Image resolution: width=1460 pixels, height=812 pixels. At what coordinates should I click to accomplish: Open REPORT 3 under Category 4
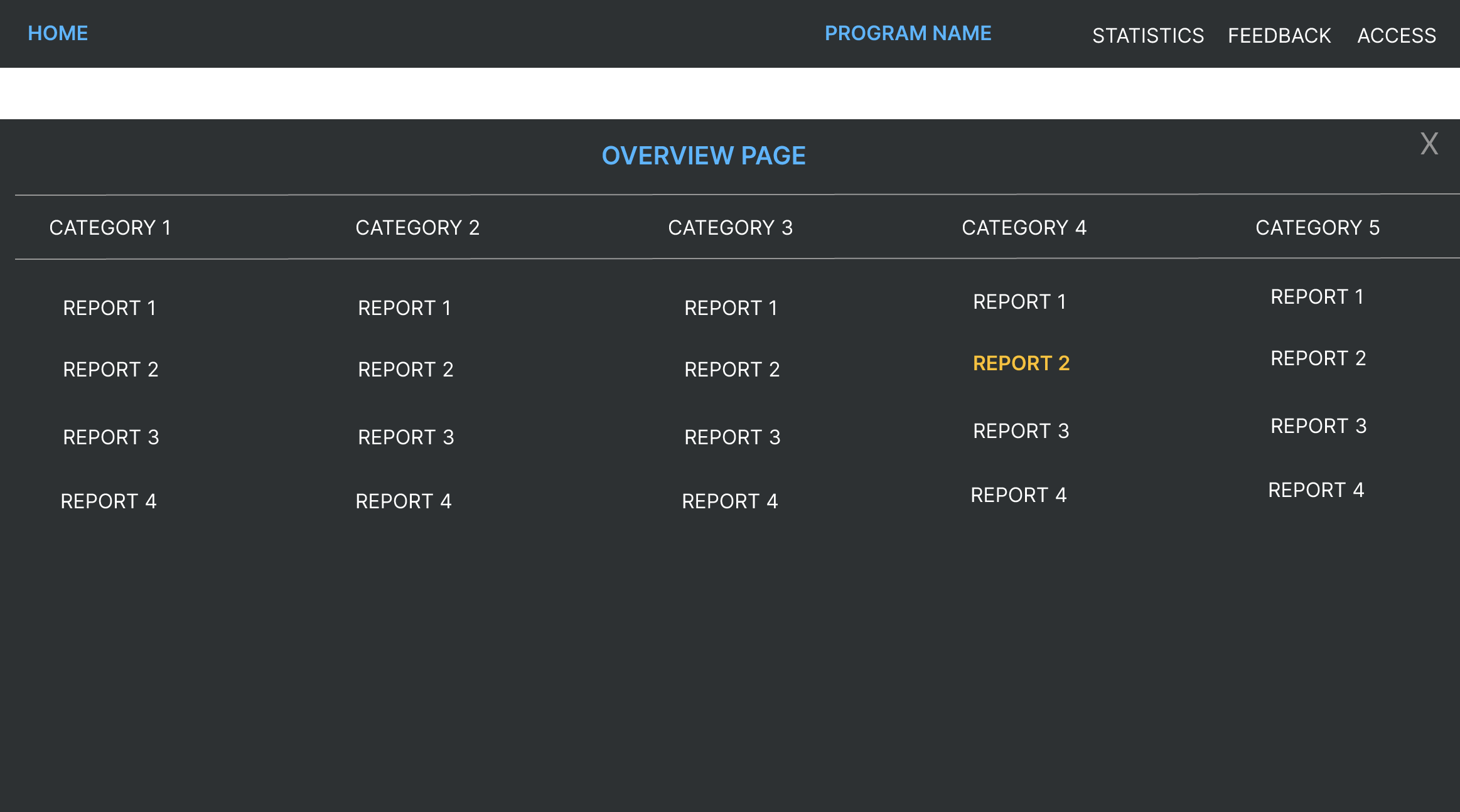(x=1021, y=431)
